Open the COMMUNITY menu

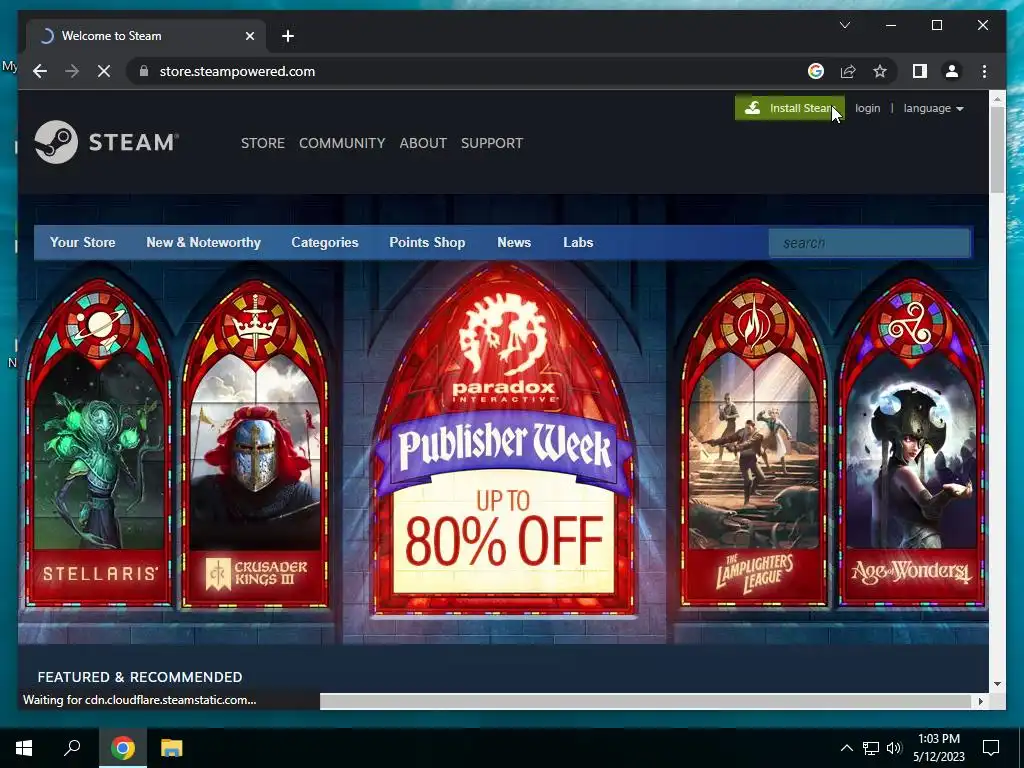(342, 143)
